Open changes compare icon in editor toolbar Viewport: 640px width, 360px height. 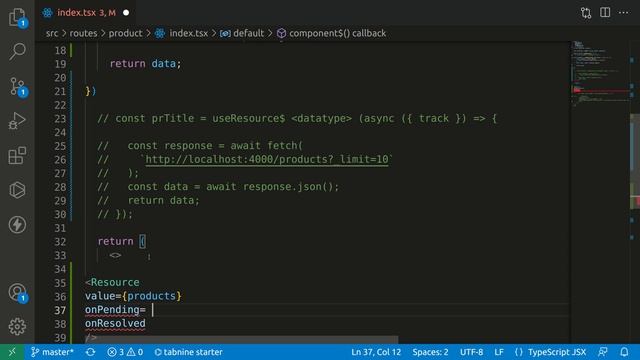tap(586, 13)
